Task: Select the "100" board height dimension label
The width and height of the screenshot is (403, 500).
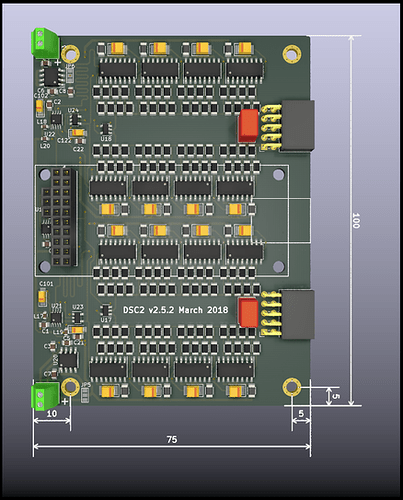Action: click(x=356, y=220)
